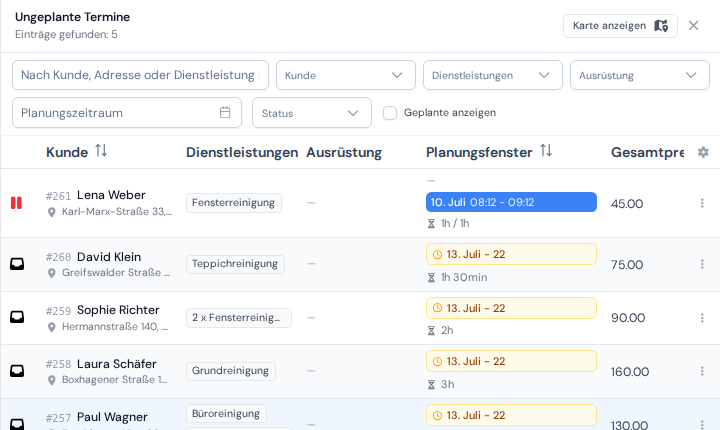Open the three-dot menu for Lena Weber
The height and width of the screenshot is (430, 720).
[702, 203]
